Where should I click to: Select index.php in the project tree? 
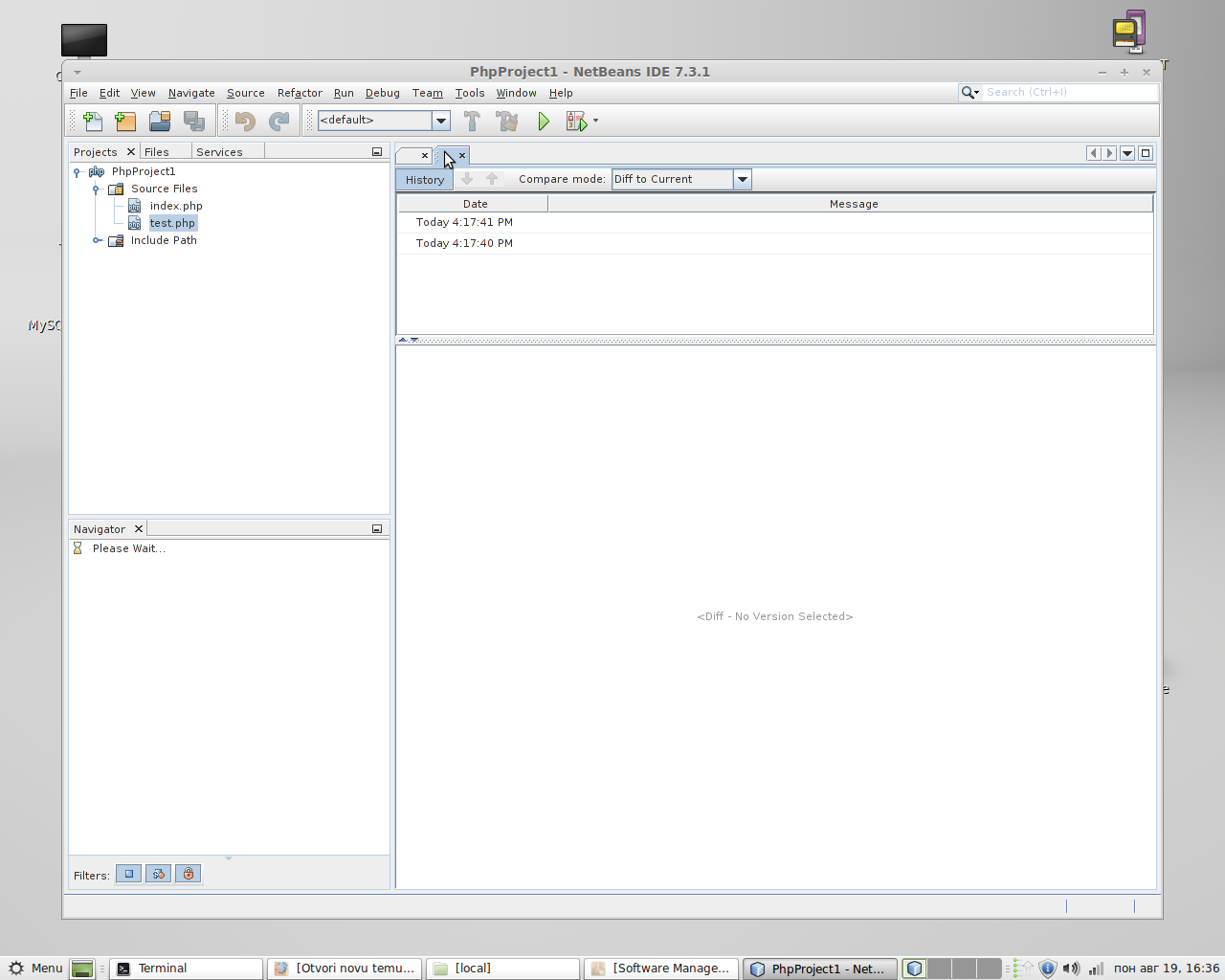(176, 206)
